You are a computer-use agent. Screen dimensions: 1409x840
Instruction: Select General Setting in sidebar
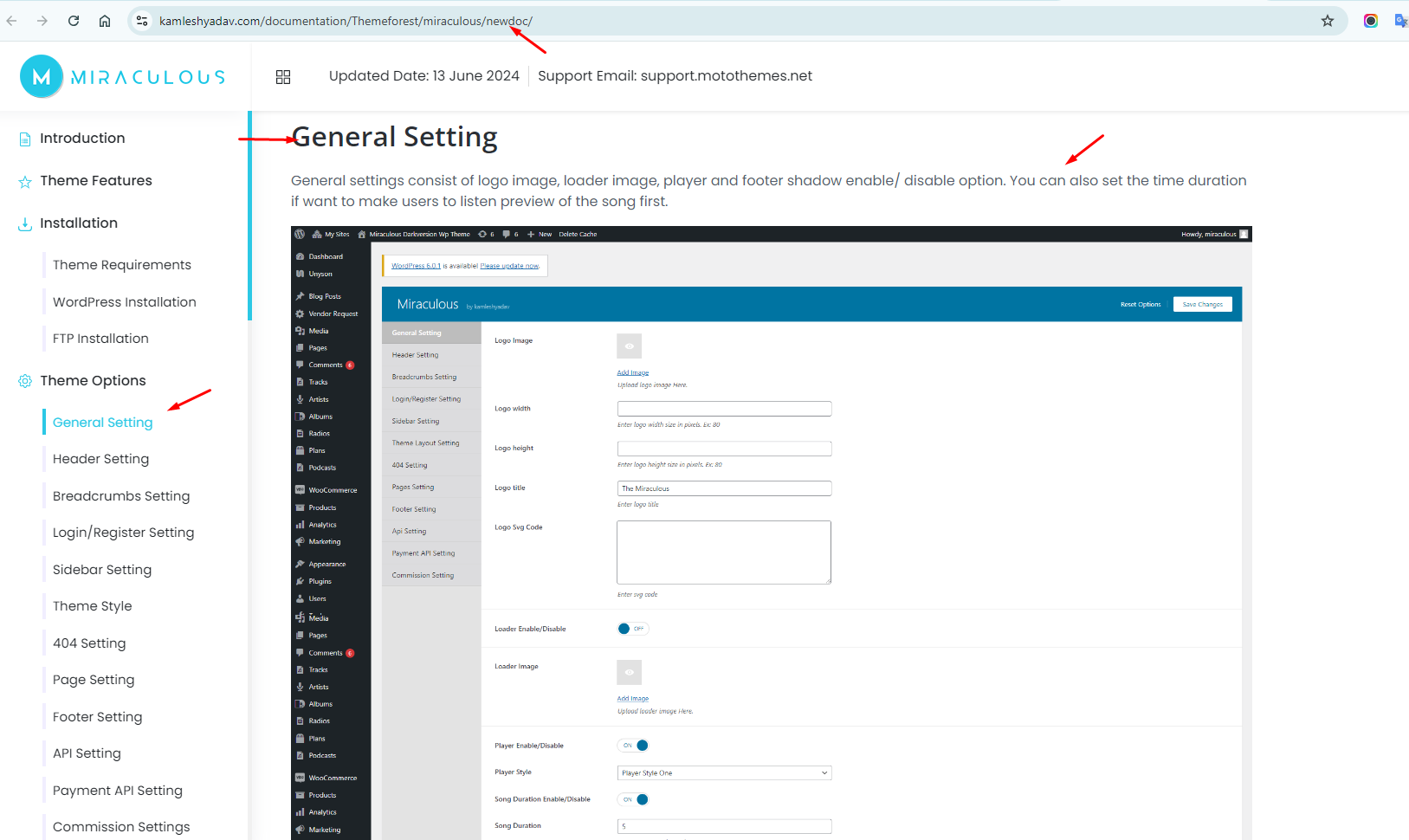[103, 423]
